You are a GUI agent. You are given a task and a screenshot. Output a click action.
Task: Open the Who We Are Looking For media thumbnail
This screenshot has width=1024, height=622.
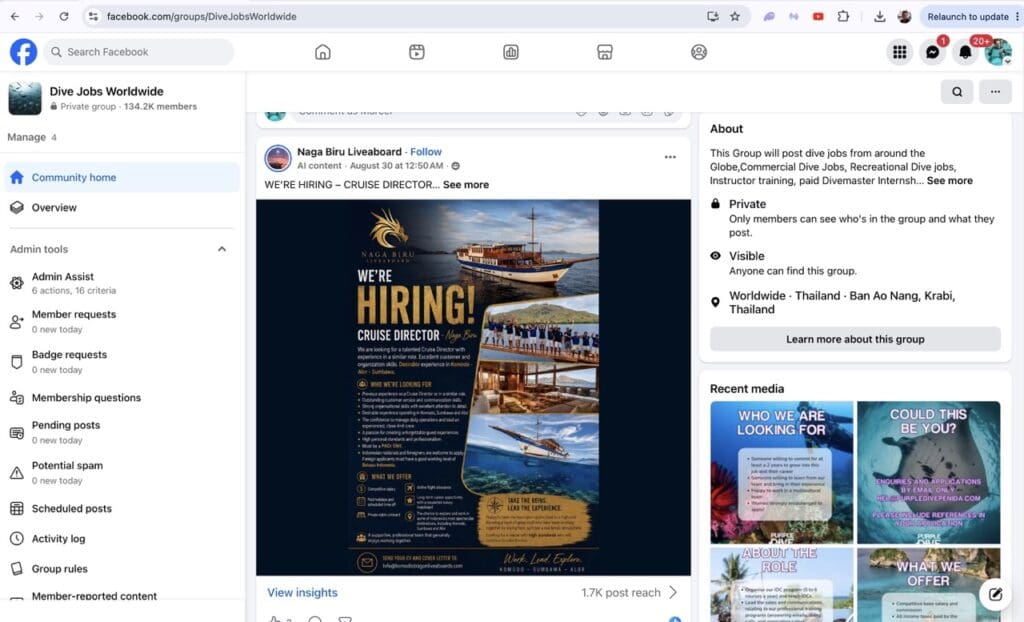click(x=782, y=472)
